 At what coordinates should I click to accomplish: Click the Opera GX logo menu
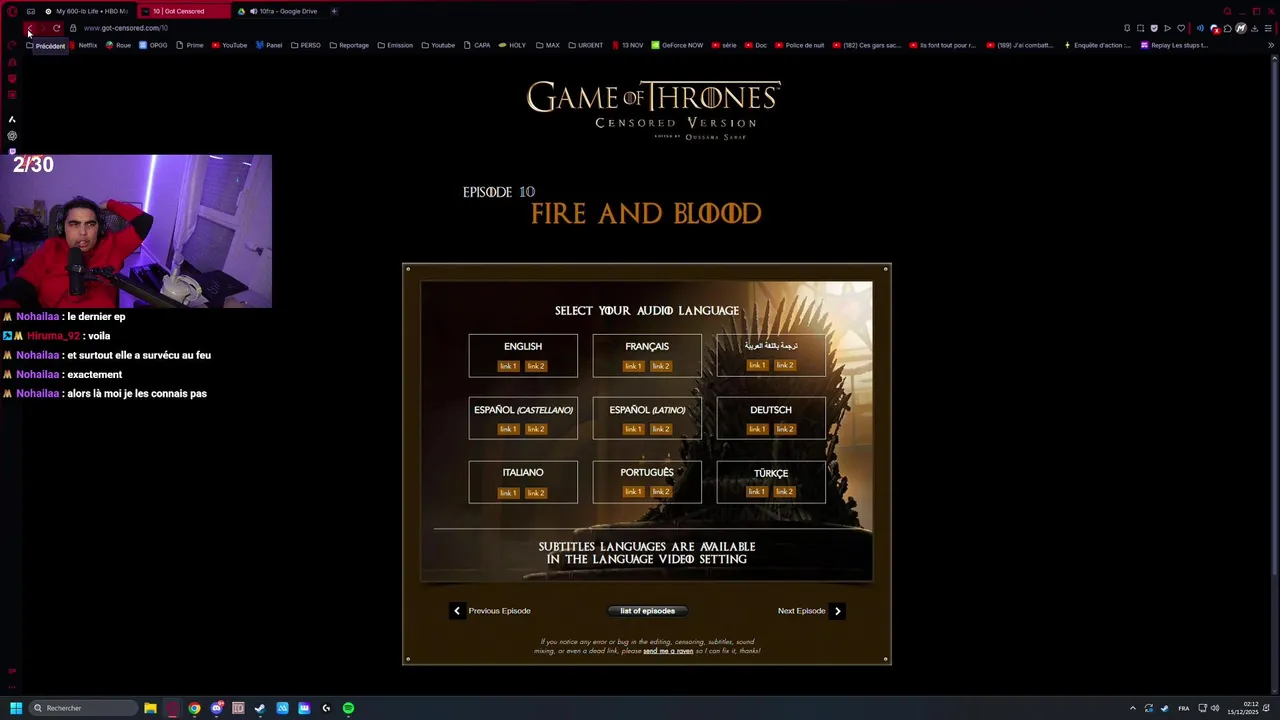point(12,11)
